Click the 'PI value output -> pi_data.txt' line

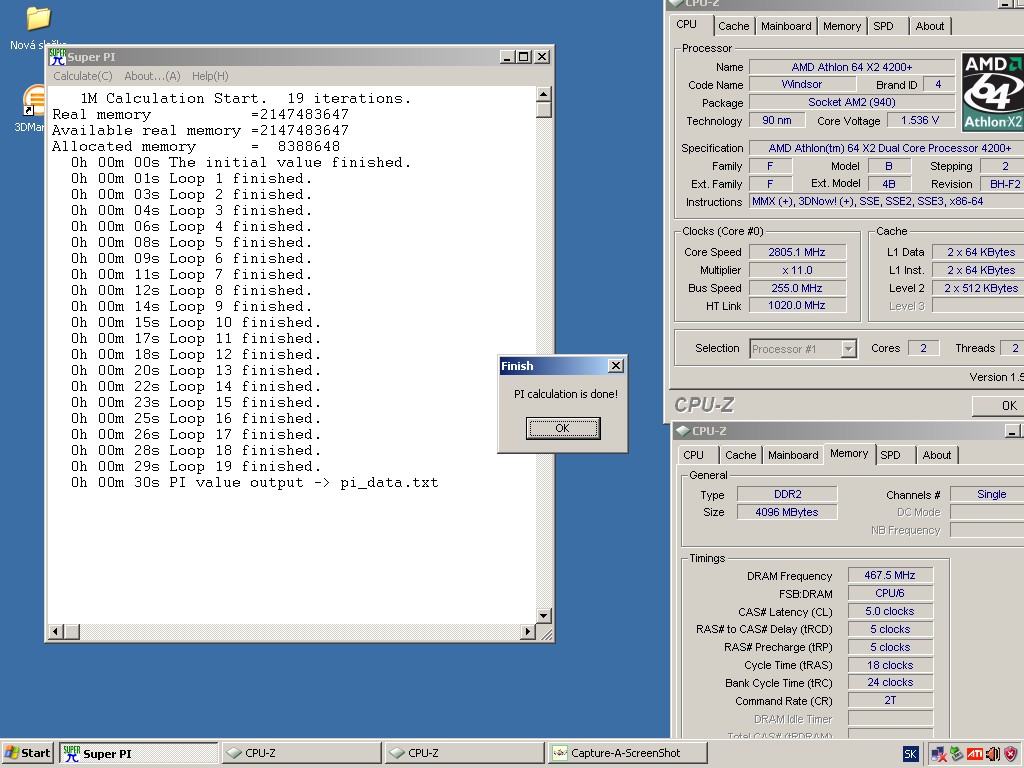[x=255, y=483]
